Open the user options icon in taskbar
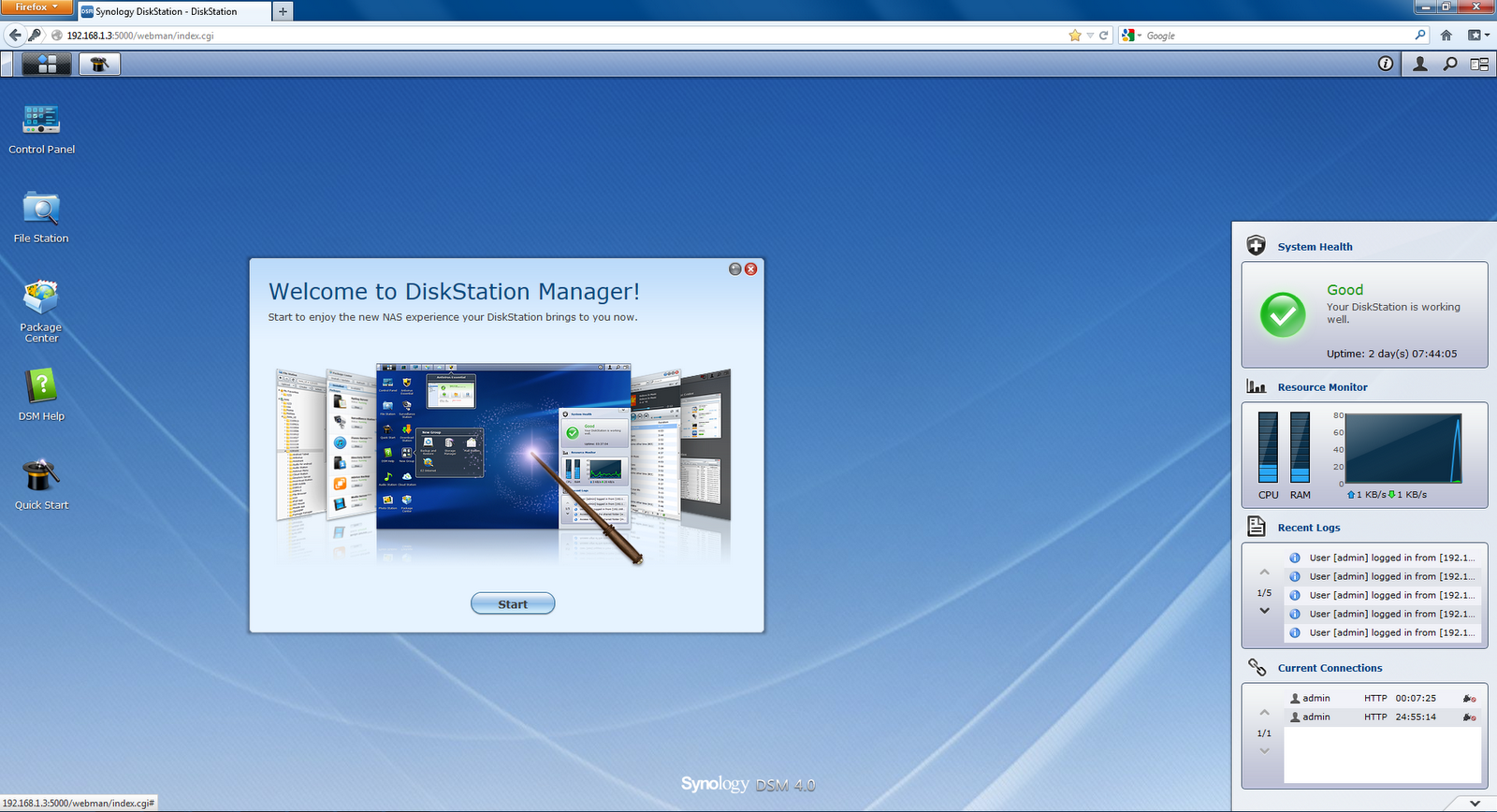 pyautogui.click(x=1420, y=64)
